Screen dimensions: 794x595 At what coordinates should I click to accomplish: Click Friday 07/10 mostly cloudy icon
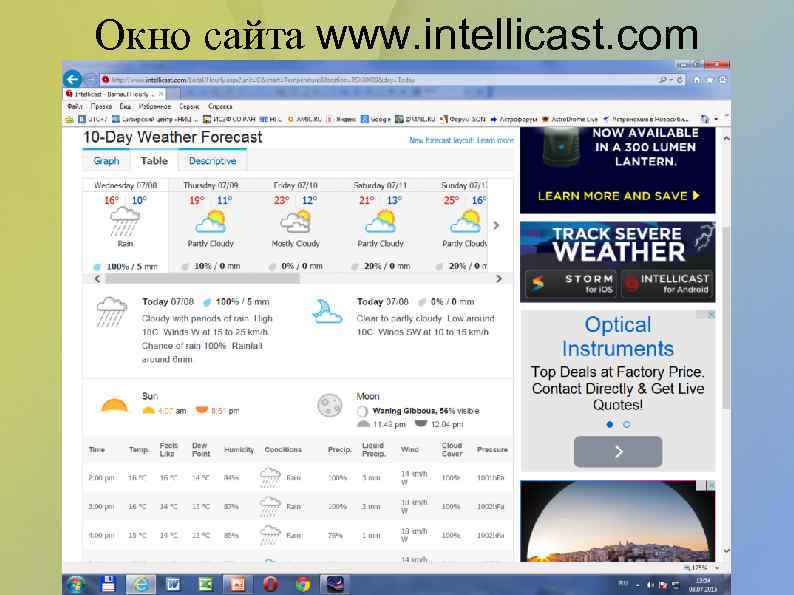(x=296, y=221)
